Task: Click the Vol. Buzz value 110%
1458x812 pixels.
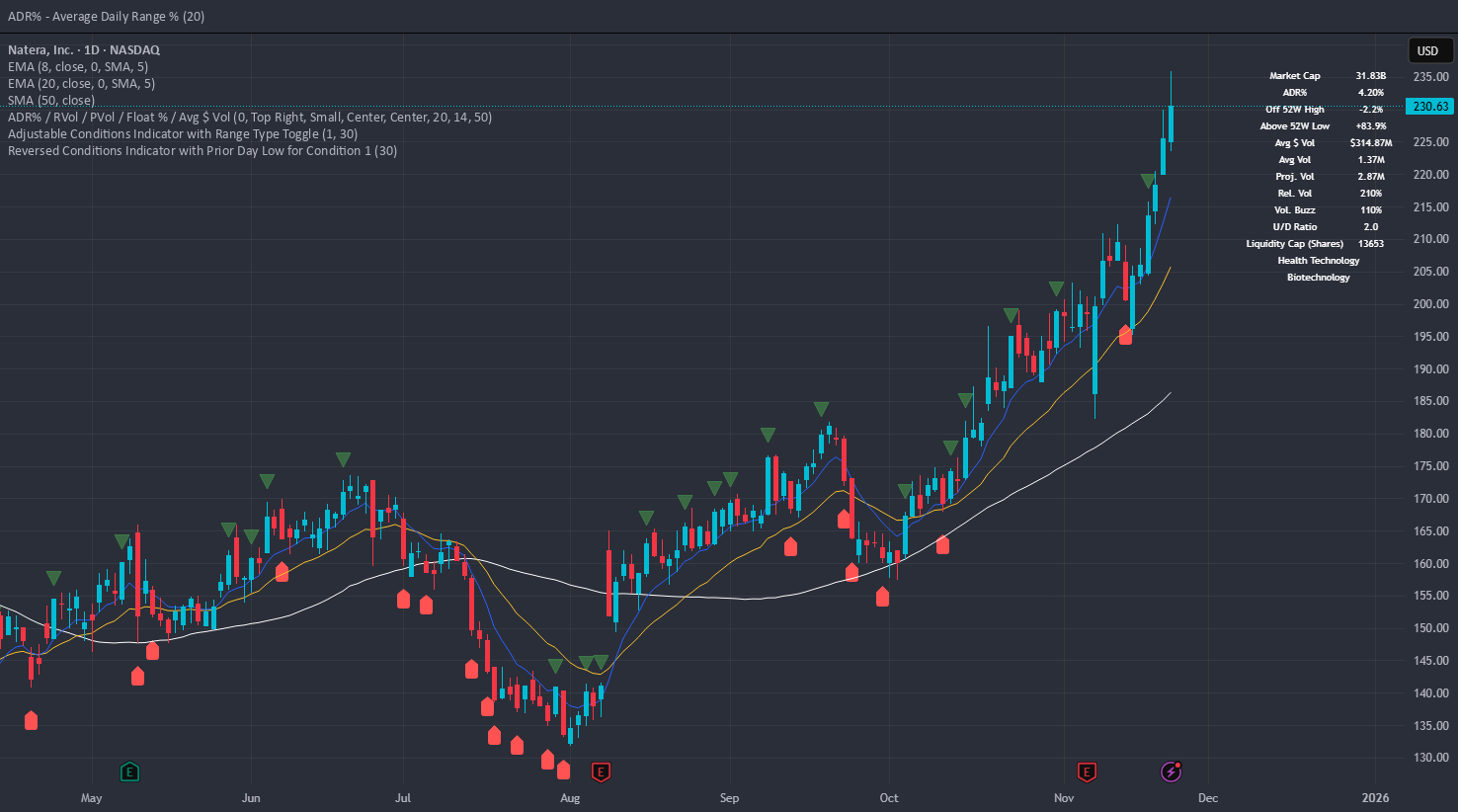Action: [1370, 210]
